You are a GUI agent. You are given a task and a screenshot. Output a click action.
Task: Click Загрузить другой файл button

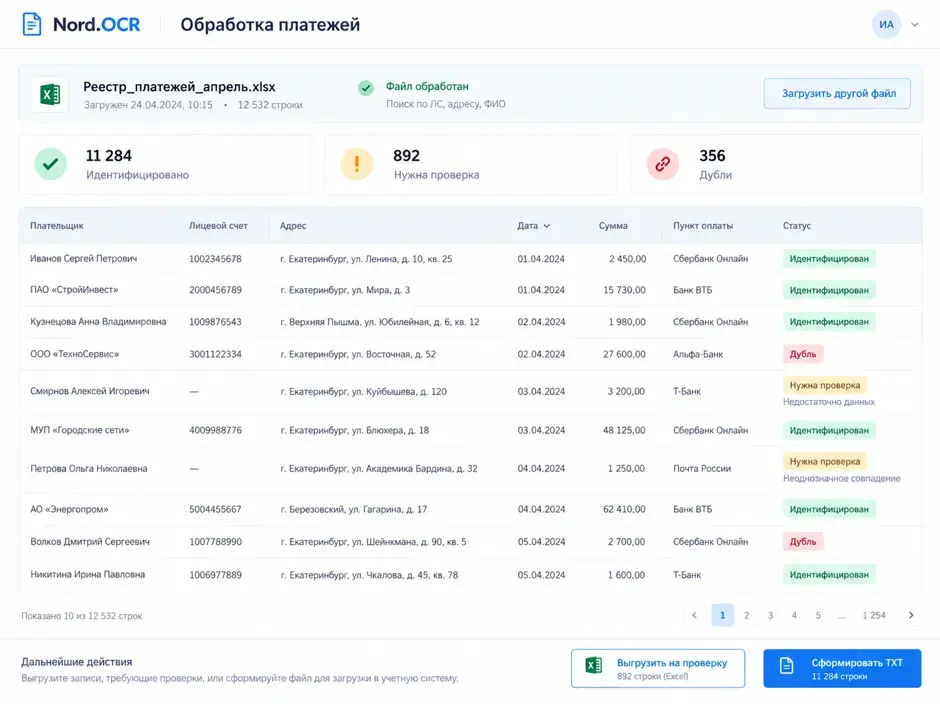click(837, 94)
